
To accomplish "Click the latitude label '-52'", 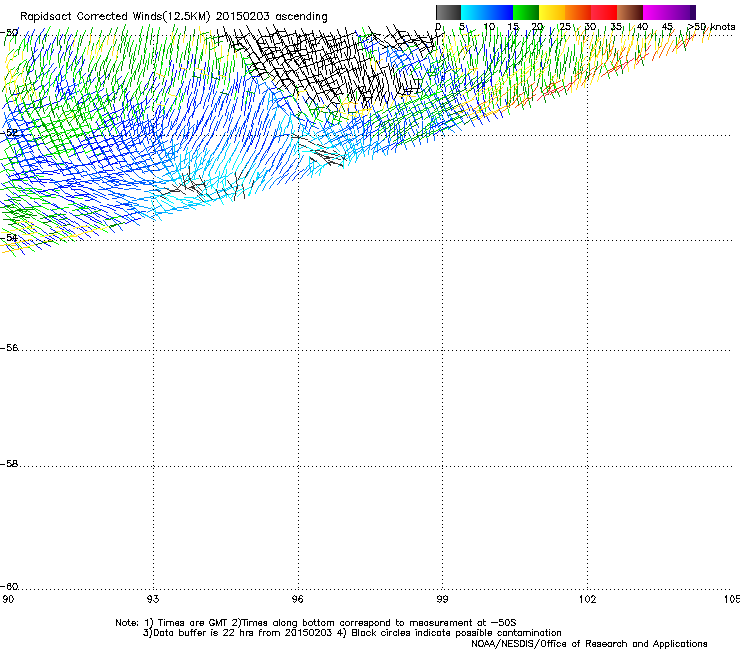I will tap(9, 133).
